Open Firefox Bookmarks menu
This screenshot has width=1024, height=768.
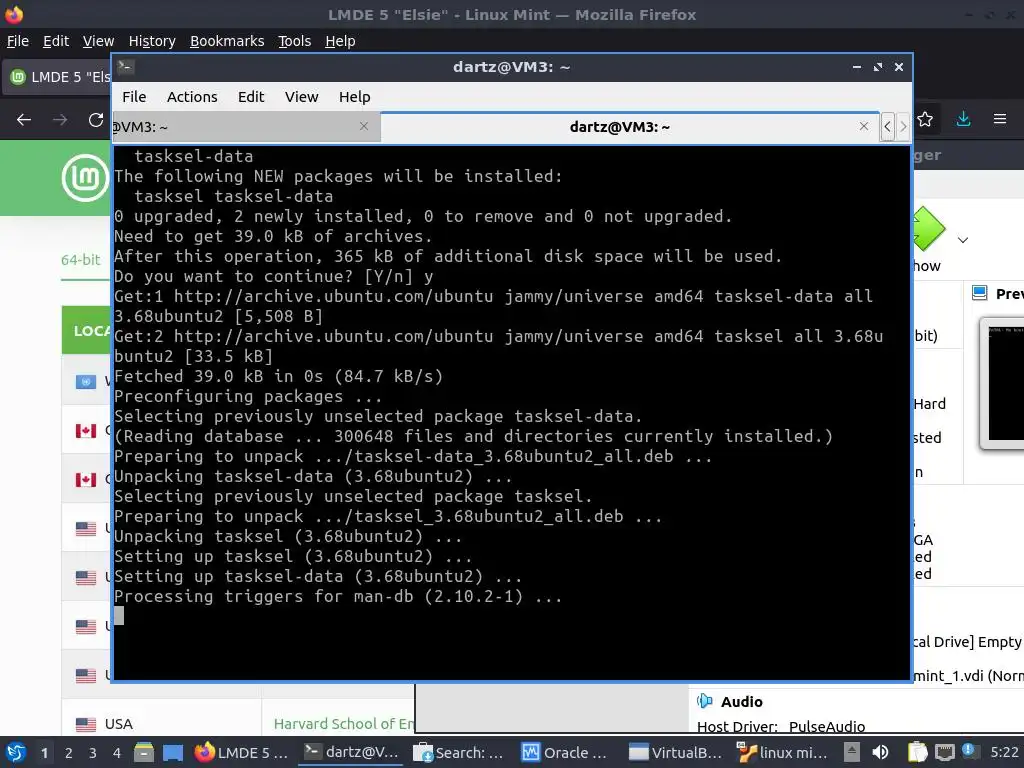[x=227, y=41]
